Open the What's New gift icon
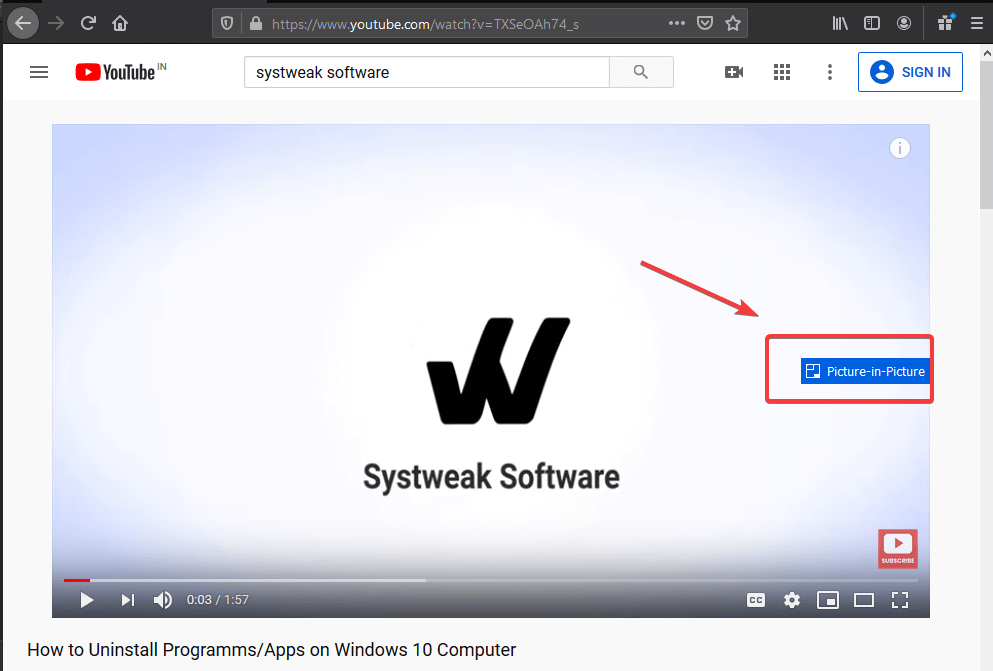The height and width of the screenshot is (671, 993). pyautogui.click(x=946, y=23)
